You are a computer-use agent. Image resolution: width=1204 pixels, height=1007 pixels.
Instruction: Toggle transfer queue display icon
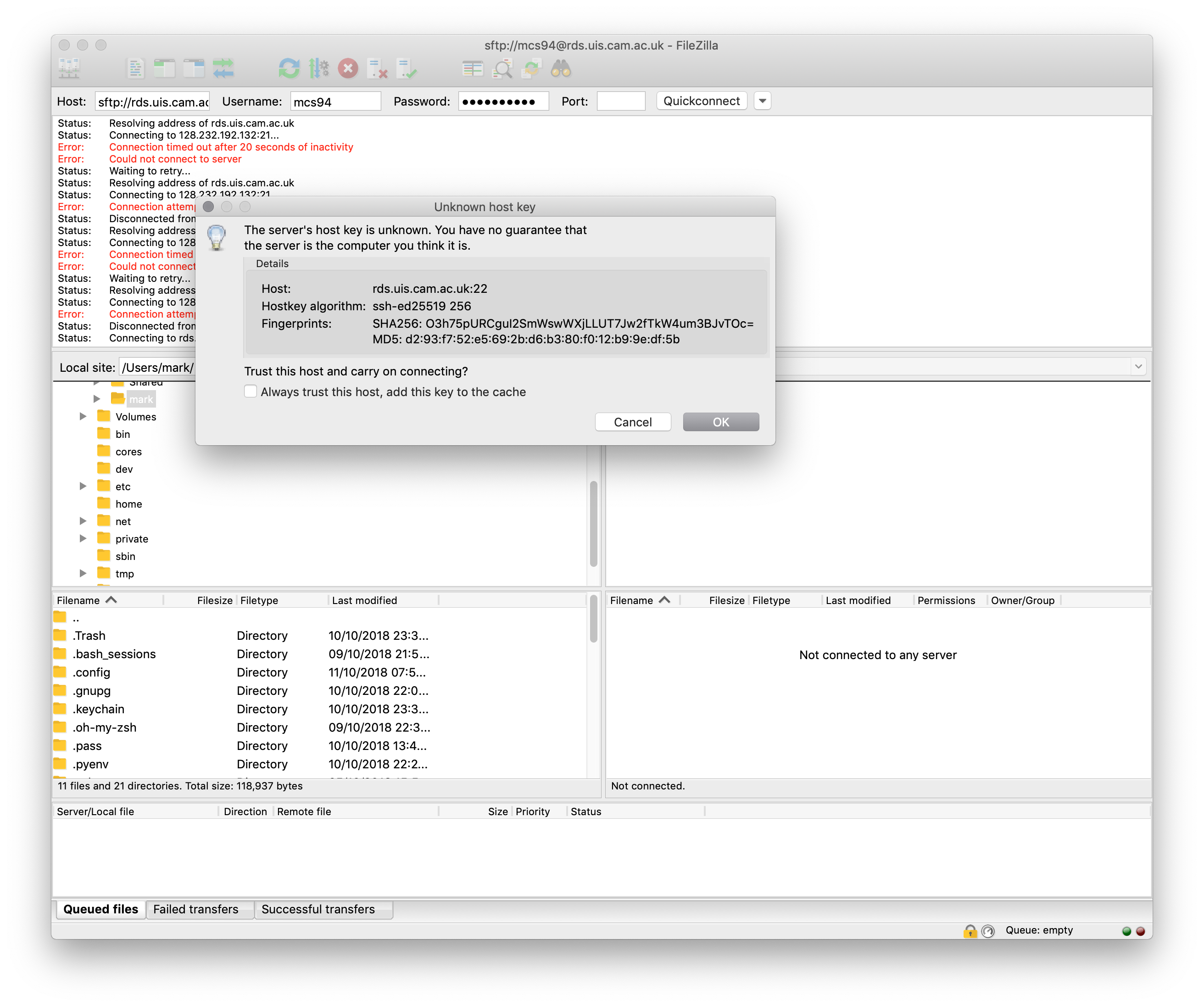pyautogui.click(x=223, y=69)
